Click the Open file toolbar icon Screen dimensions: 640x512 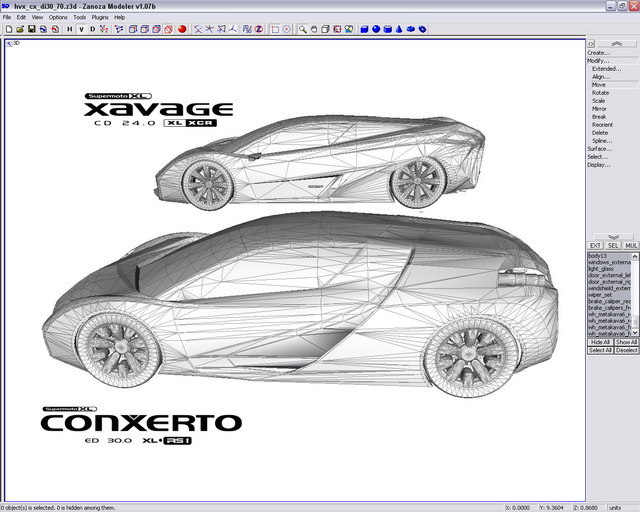[19, 29]
